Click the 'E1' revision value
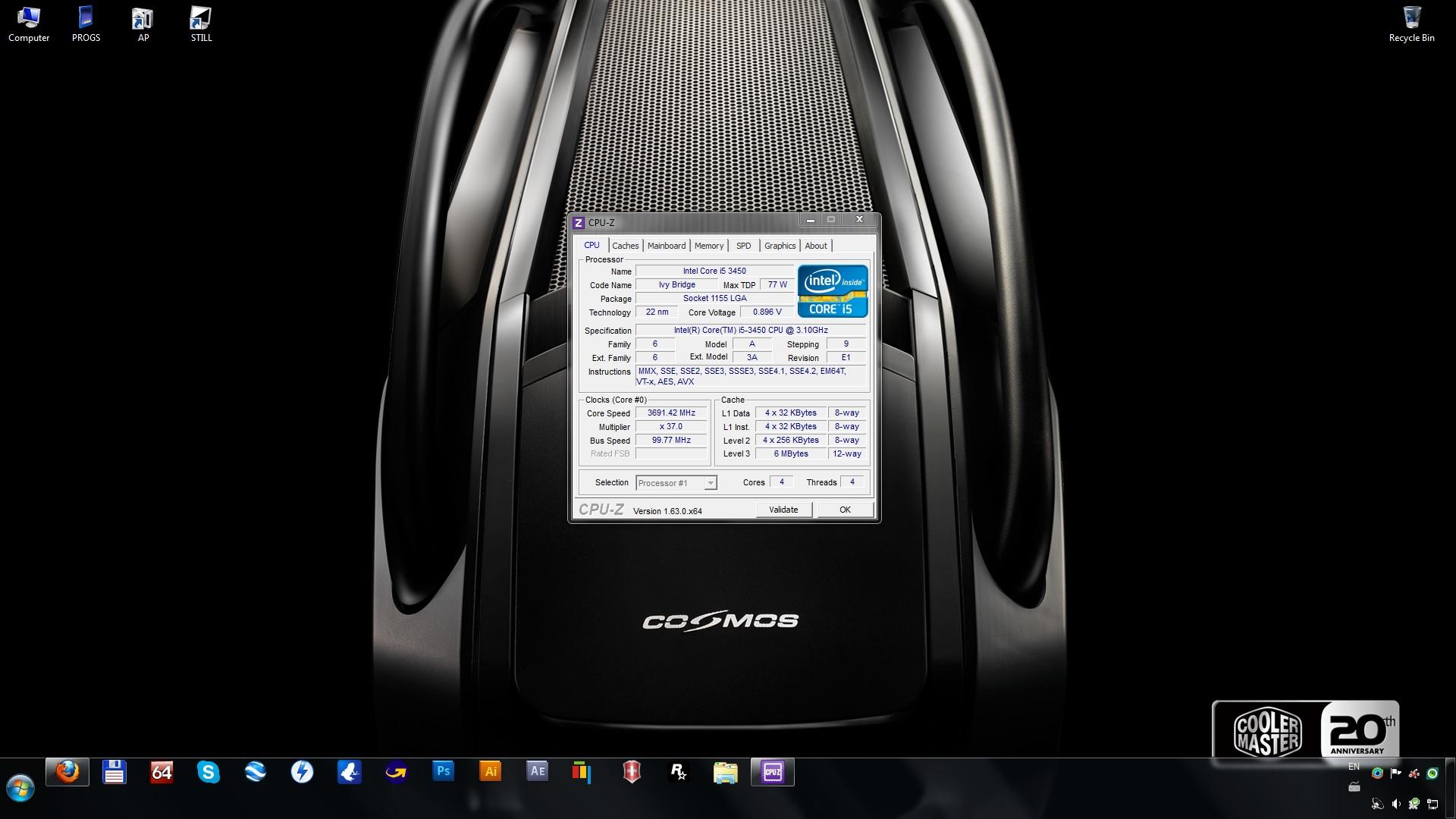 point(846,357)
